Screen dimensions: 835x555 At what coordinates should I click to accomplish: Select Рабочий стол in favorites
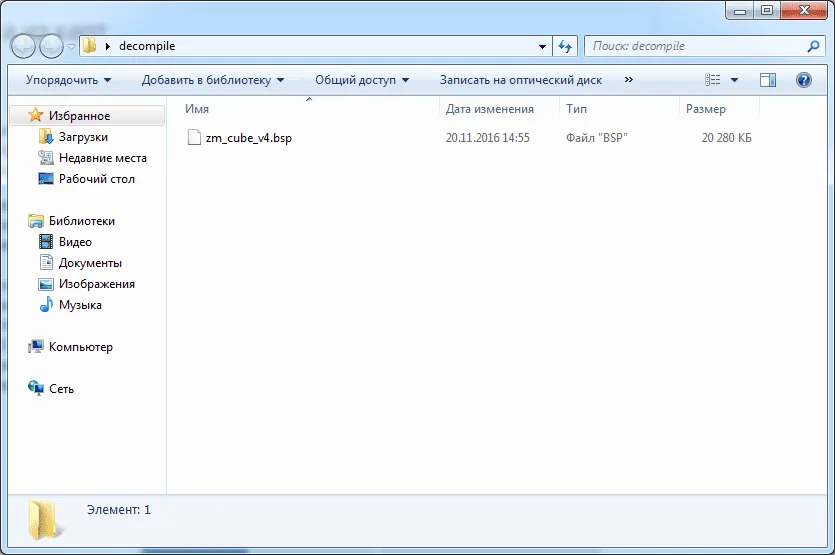pos(96,179)
